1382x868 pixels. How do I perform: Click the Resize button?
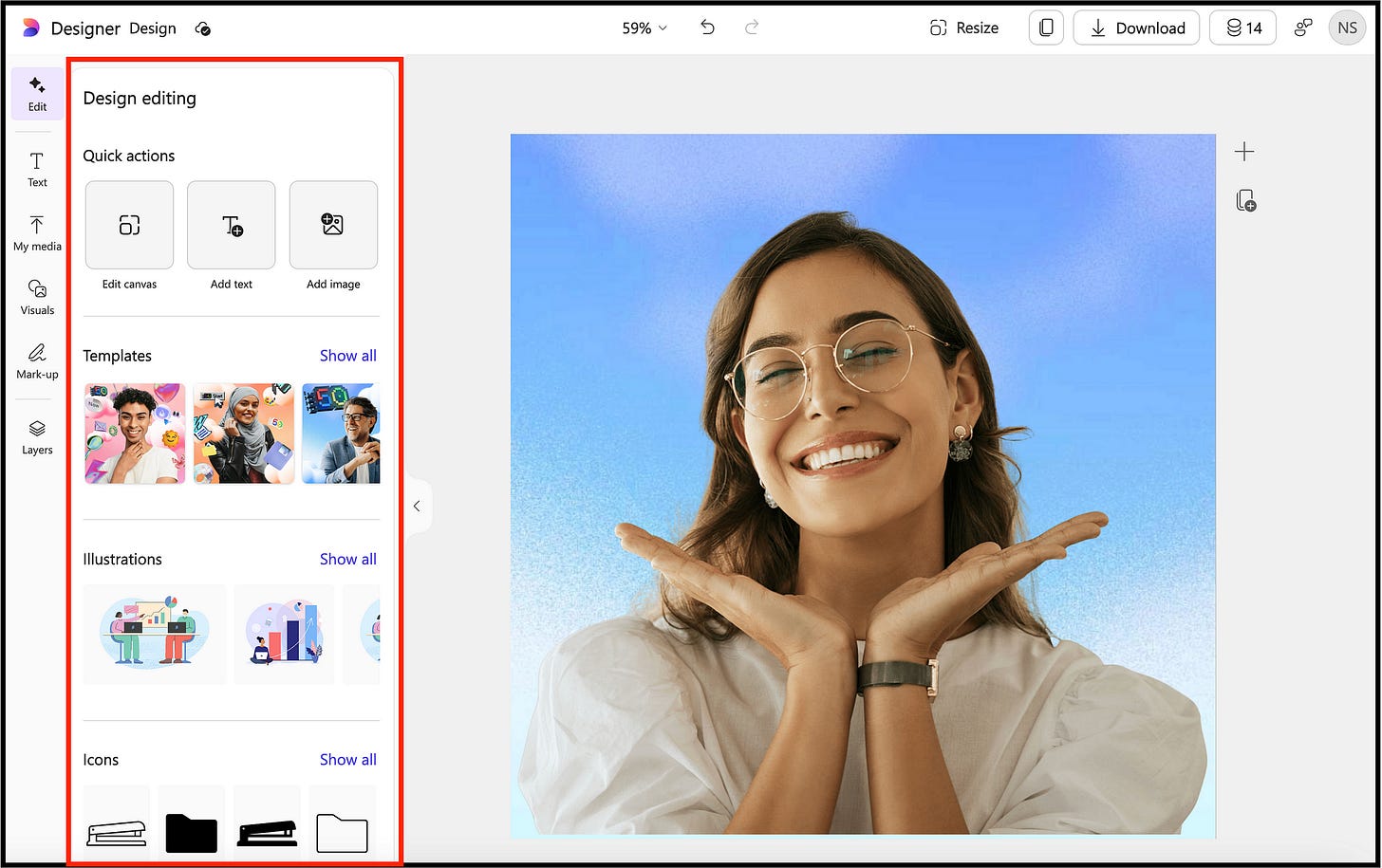click(x=964, y=28)
